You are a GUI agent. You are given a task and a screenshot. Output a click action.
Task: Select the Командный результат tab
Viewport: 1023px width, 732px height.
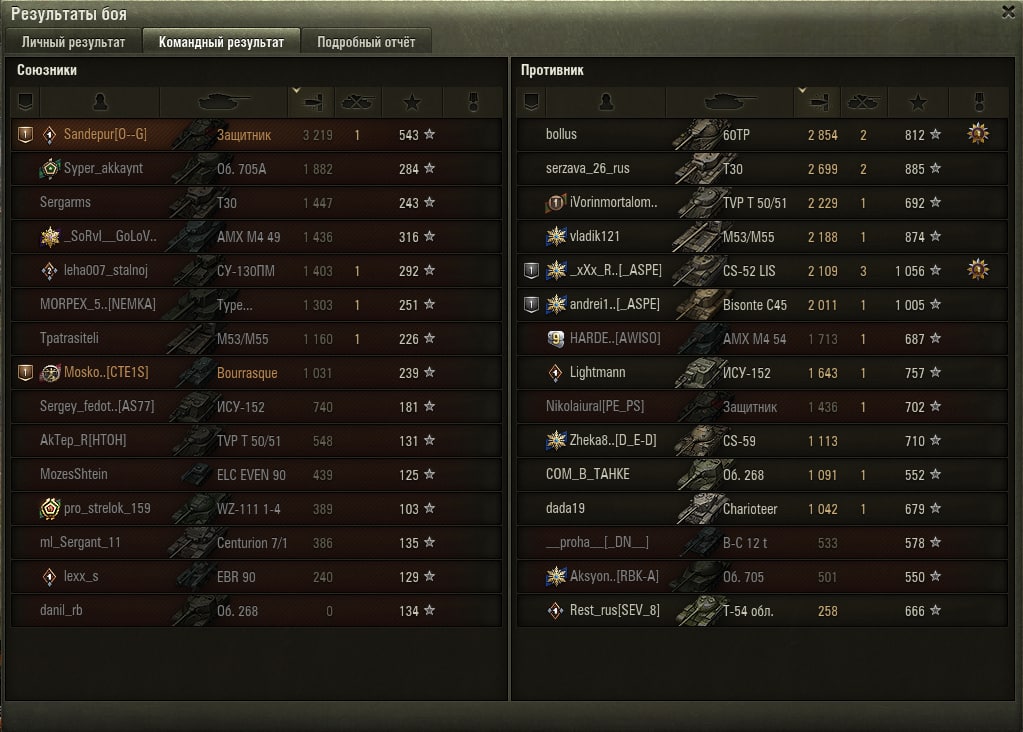(x=221, y=42)
